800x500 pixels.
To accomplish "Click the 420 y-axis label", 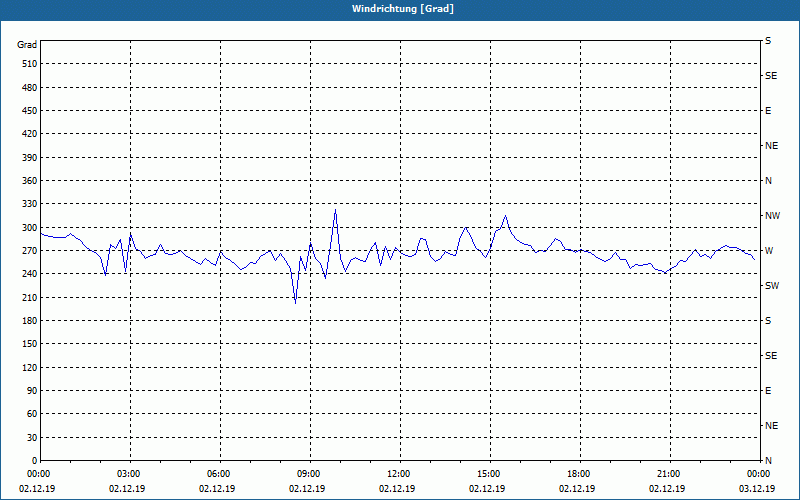I will pos(30,134).
